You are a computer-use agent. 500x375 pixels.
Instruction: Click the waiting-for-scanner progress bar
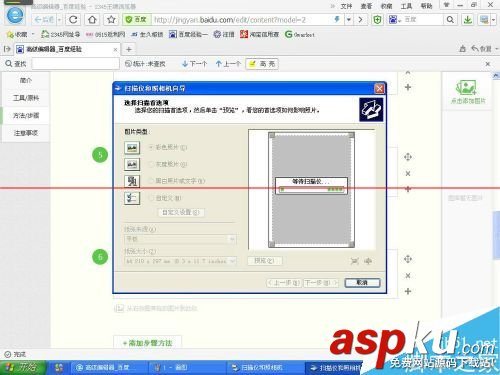[x=311, y=189]
